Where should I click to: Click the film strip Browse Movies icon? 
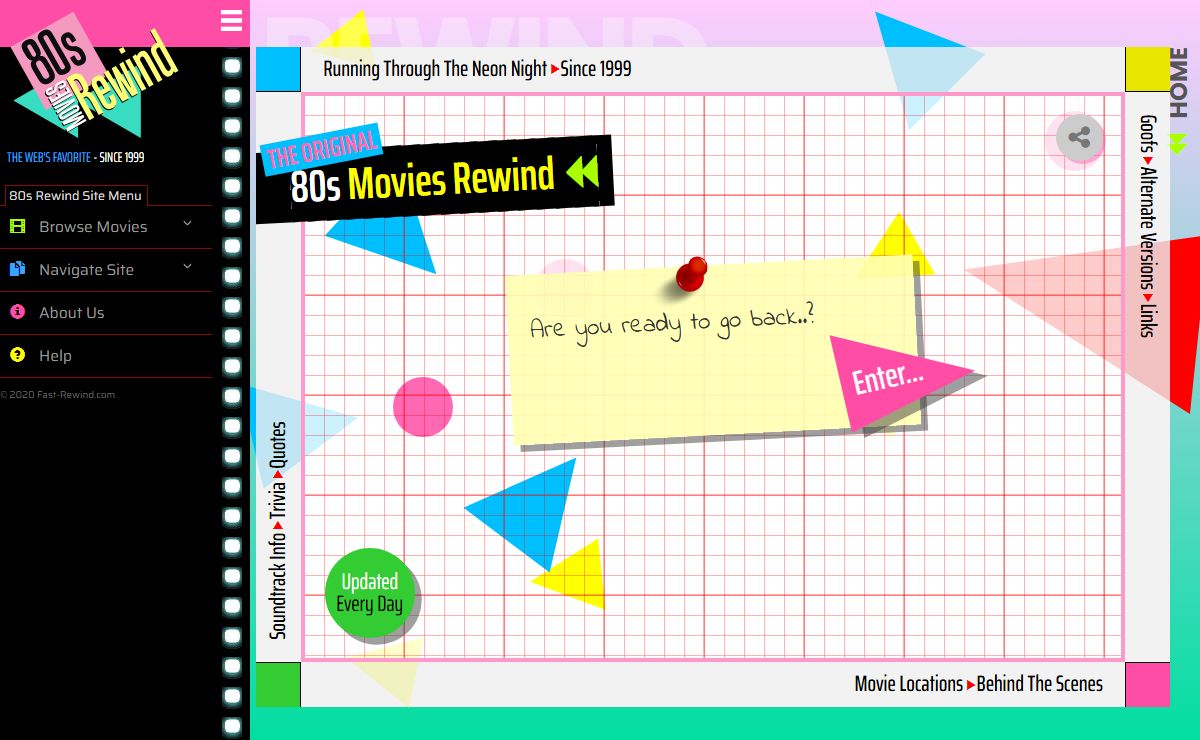click(17, 227)
